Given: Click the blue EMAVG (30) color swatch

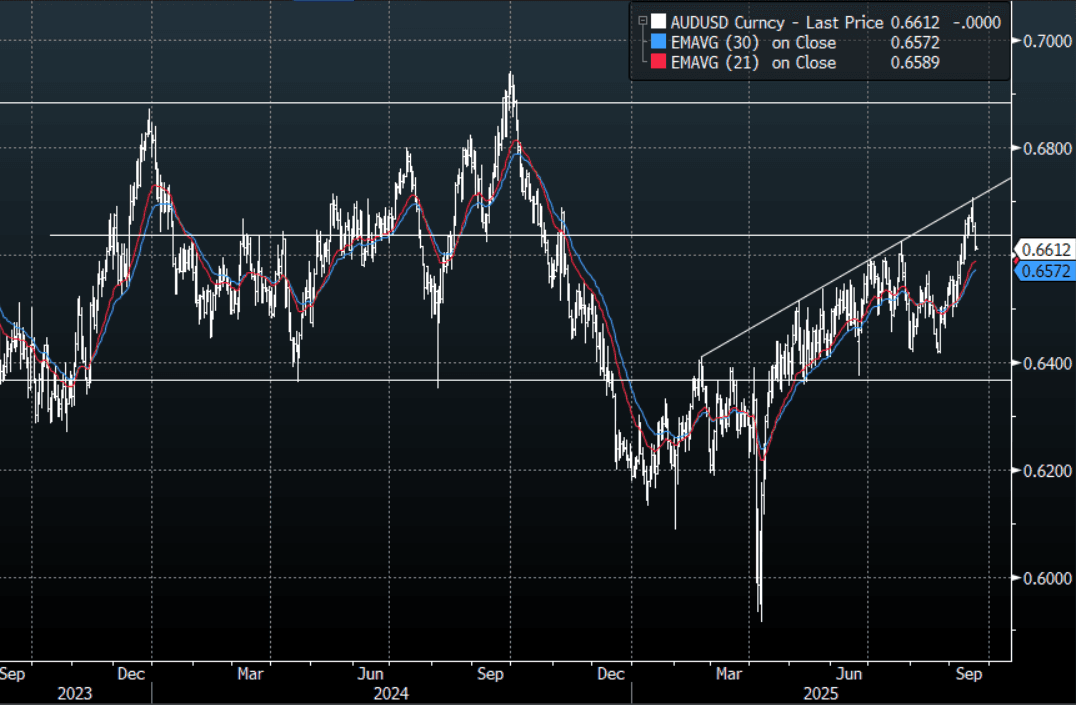Looking at the screenshot, I should tap(658, 42).
